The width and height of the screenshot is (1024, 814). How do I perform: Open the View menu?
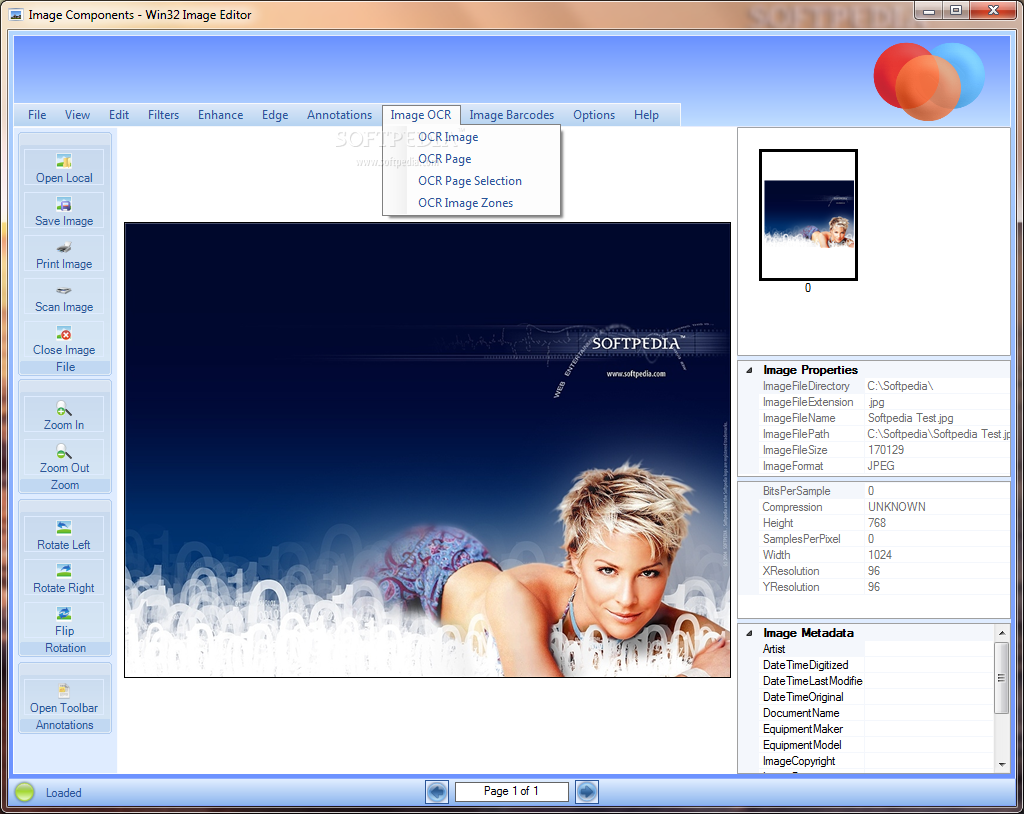point(77,115)
